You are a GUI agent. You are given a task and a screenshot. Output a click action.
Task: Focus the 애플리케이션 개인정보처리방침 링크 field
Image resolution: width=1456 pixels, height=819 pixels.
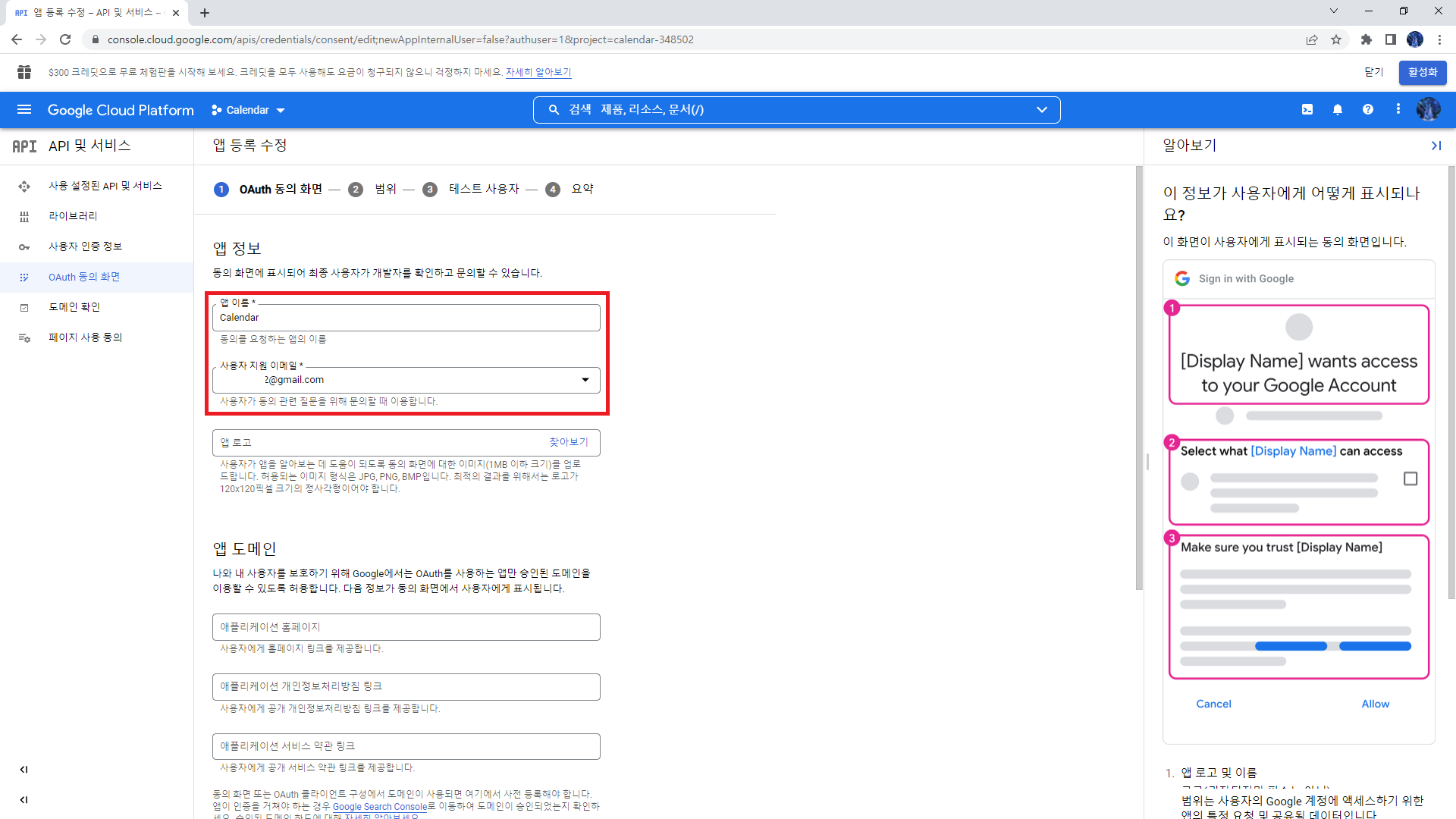[406, 687]
